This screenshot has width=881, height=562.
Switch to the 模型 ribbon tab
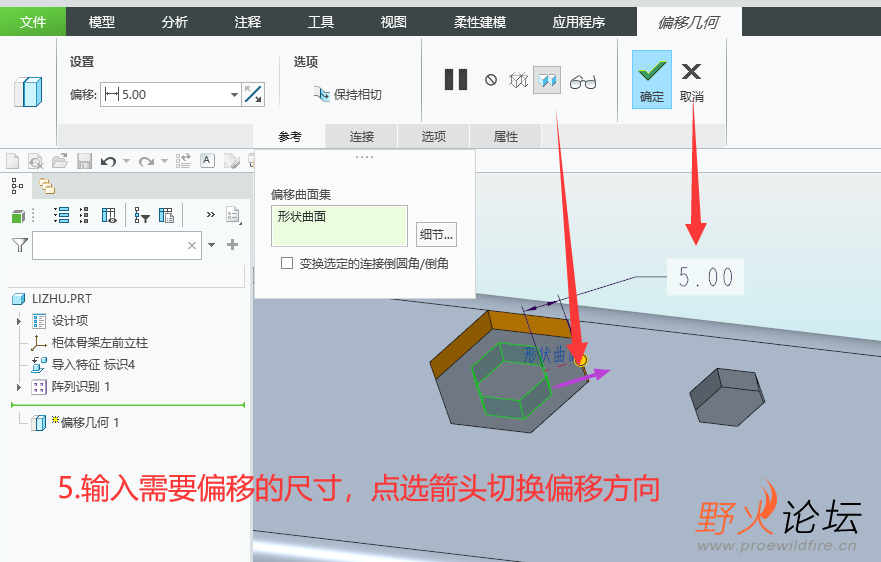pos(102,22)
